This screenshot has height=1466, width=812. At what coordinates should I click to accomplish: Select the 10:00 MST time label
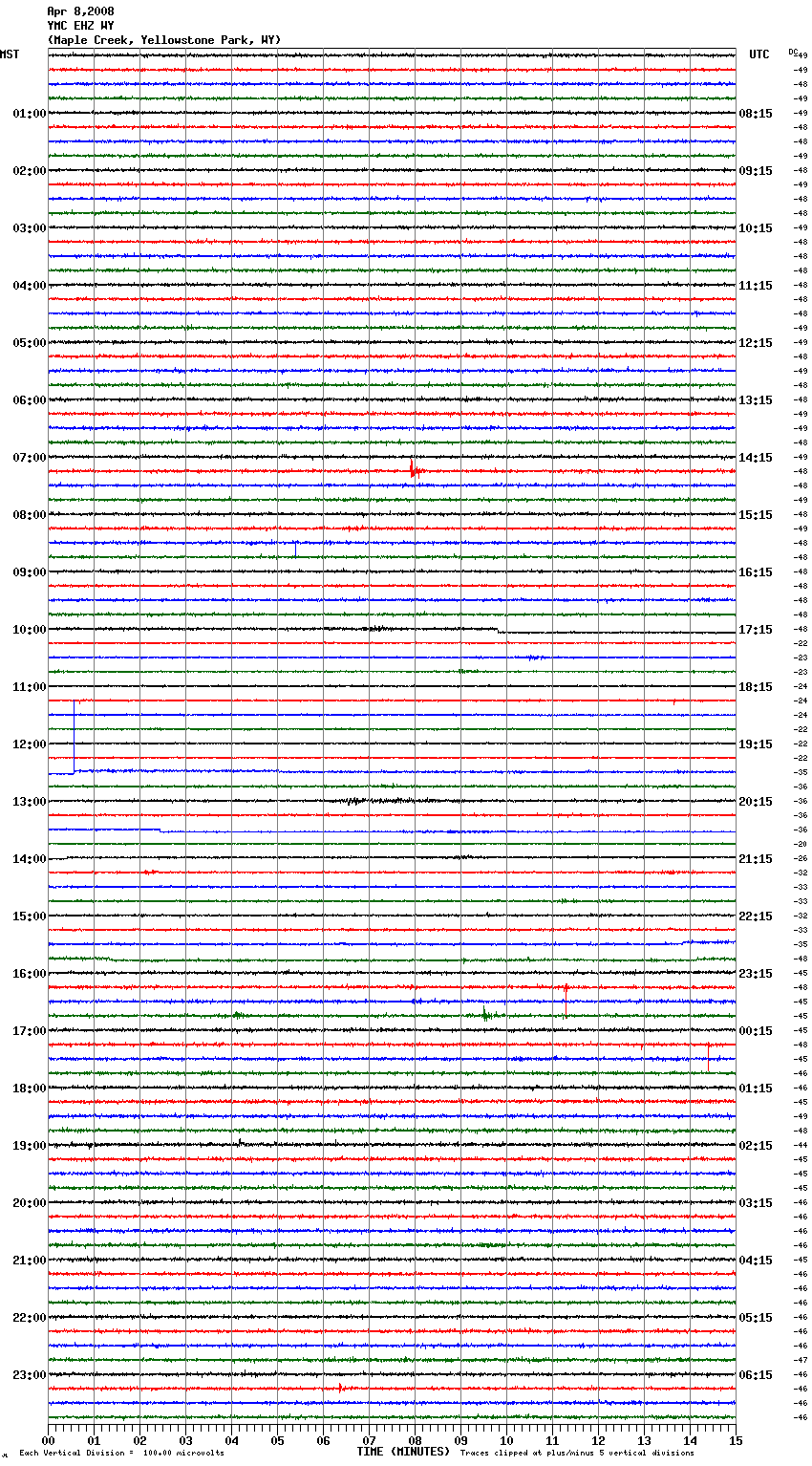pyautogui.click(x=30, y=630)
